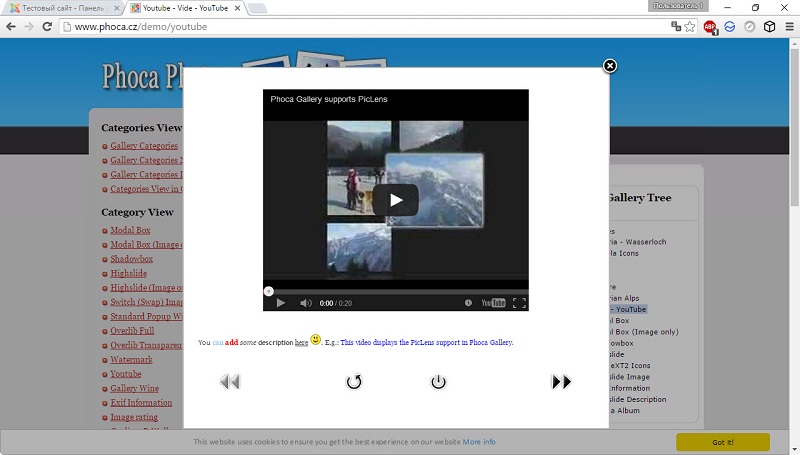Select YouTube in the Gallery Tree
Viewport: 800px width, 455px height.
click(x=628, y=309)
